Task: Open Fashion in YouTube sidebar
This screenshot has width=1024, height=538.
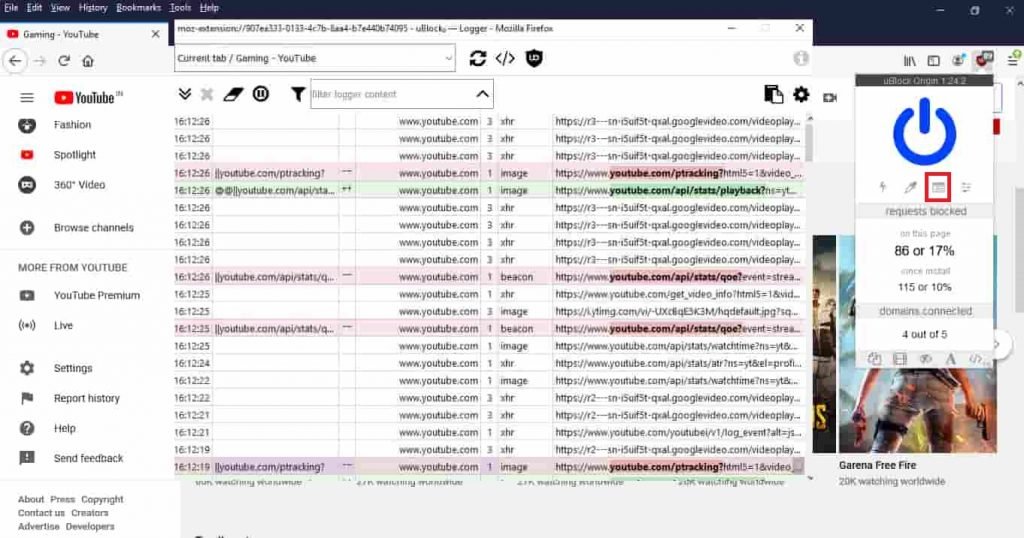Action: [72, 125]
